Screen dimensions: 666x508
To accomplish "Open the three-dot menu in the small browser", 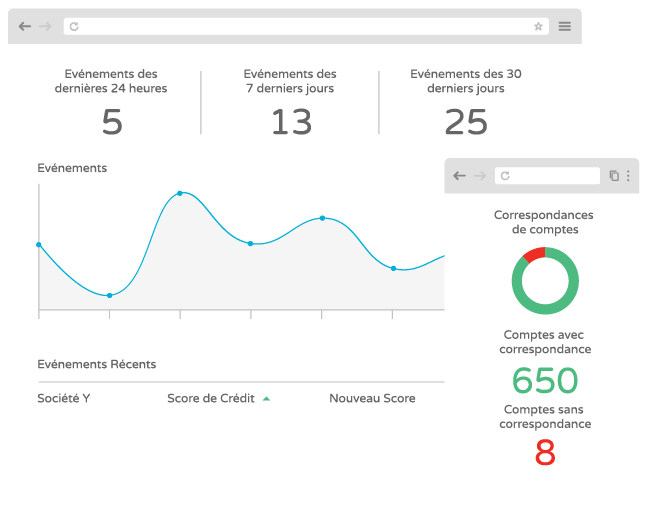I will (628, 176).
